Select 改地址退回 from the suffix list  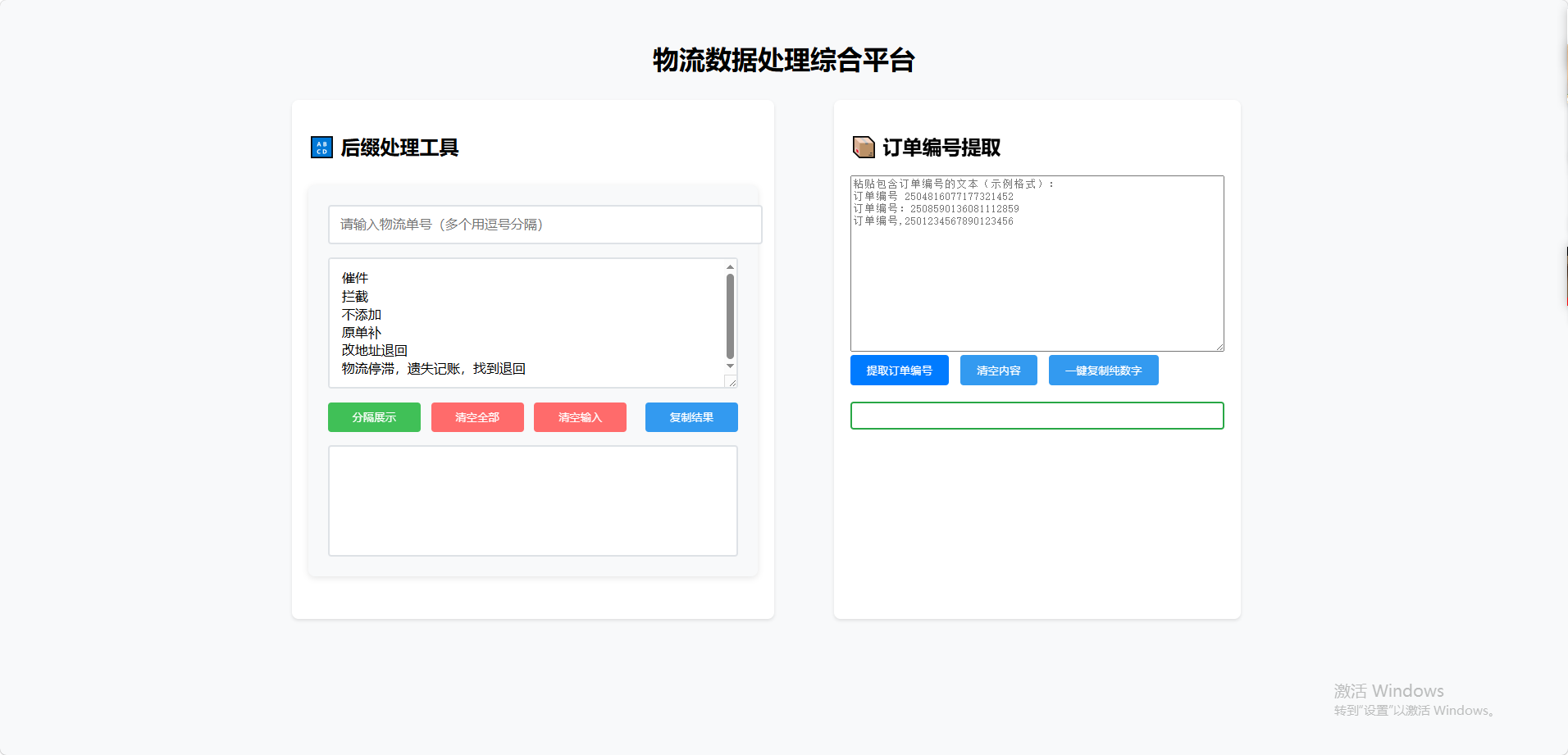[x=375, y=351]
